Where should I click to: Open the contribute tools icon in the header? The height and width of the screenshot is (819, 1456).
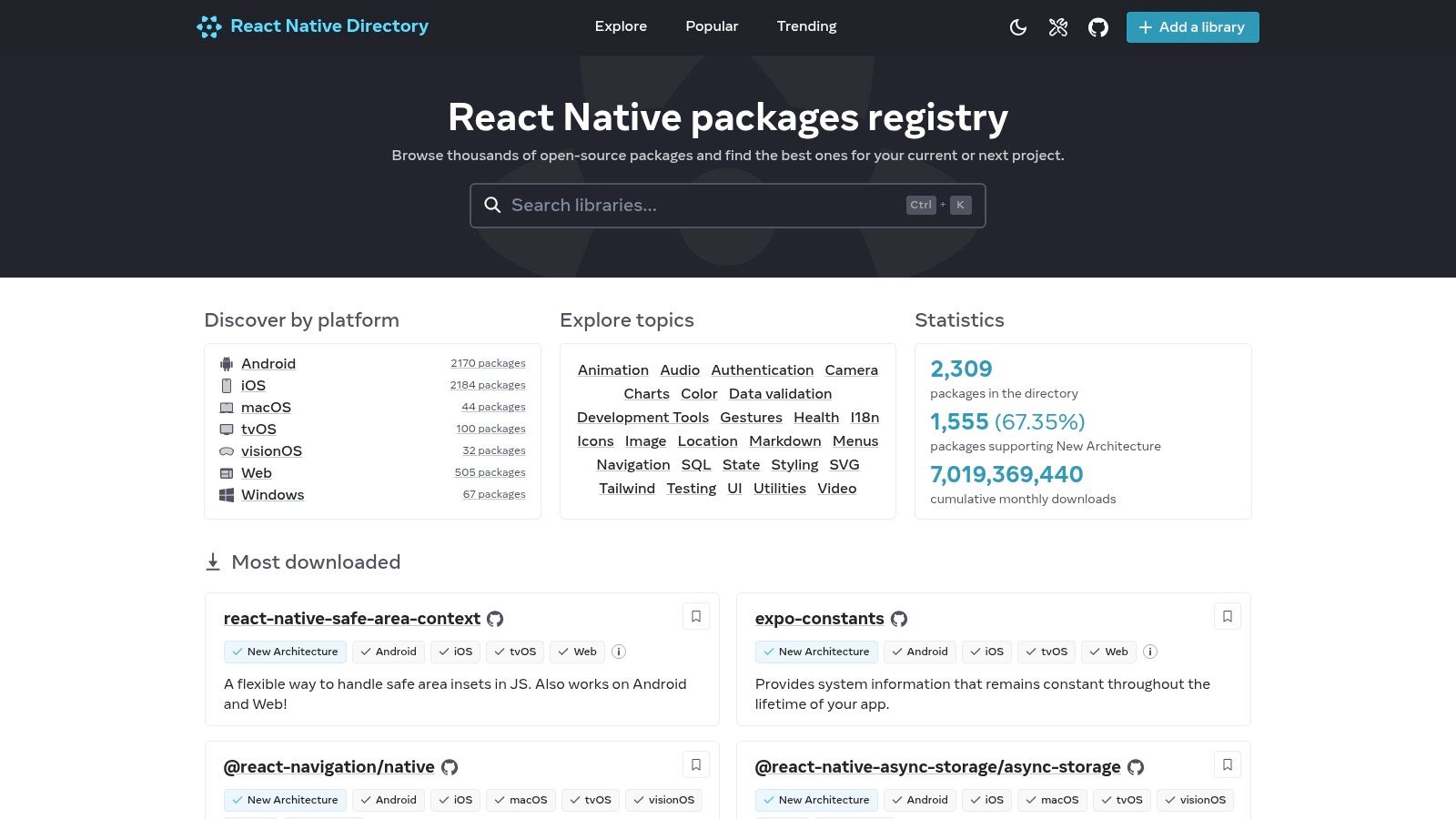pos(1057,27)
